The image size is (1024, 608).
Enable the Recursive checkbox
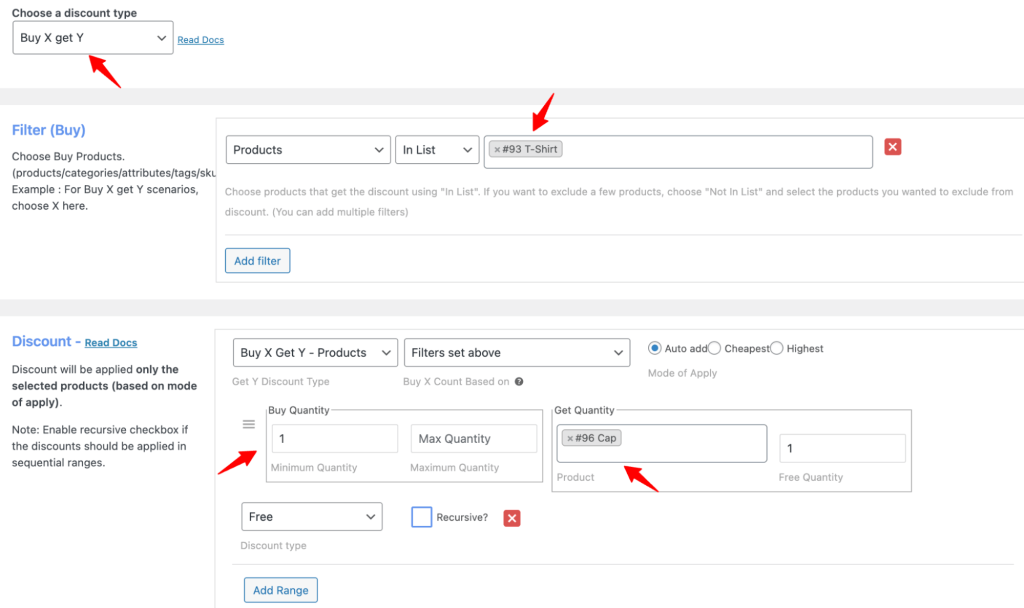(x=421, y=517)
